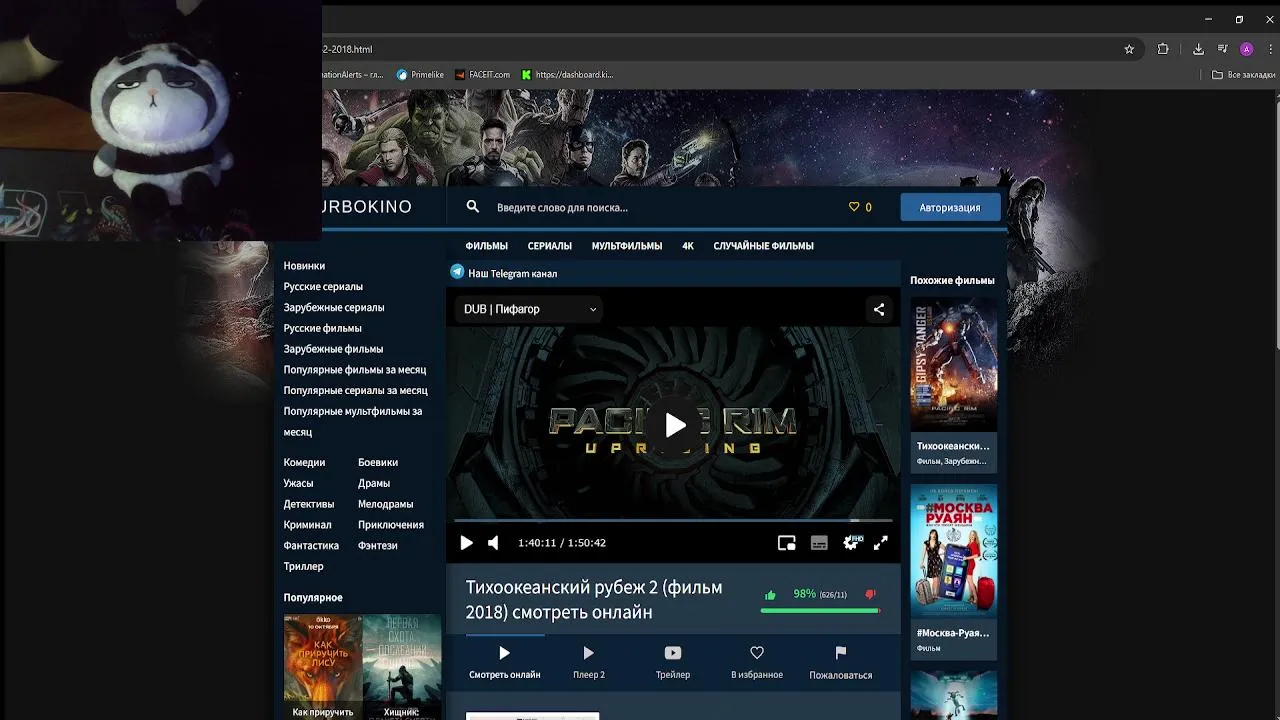Viewport: 1280px width, 720px height.
Task: Open 4K menu item
Action: coord(688,246)
